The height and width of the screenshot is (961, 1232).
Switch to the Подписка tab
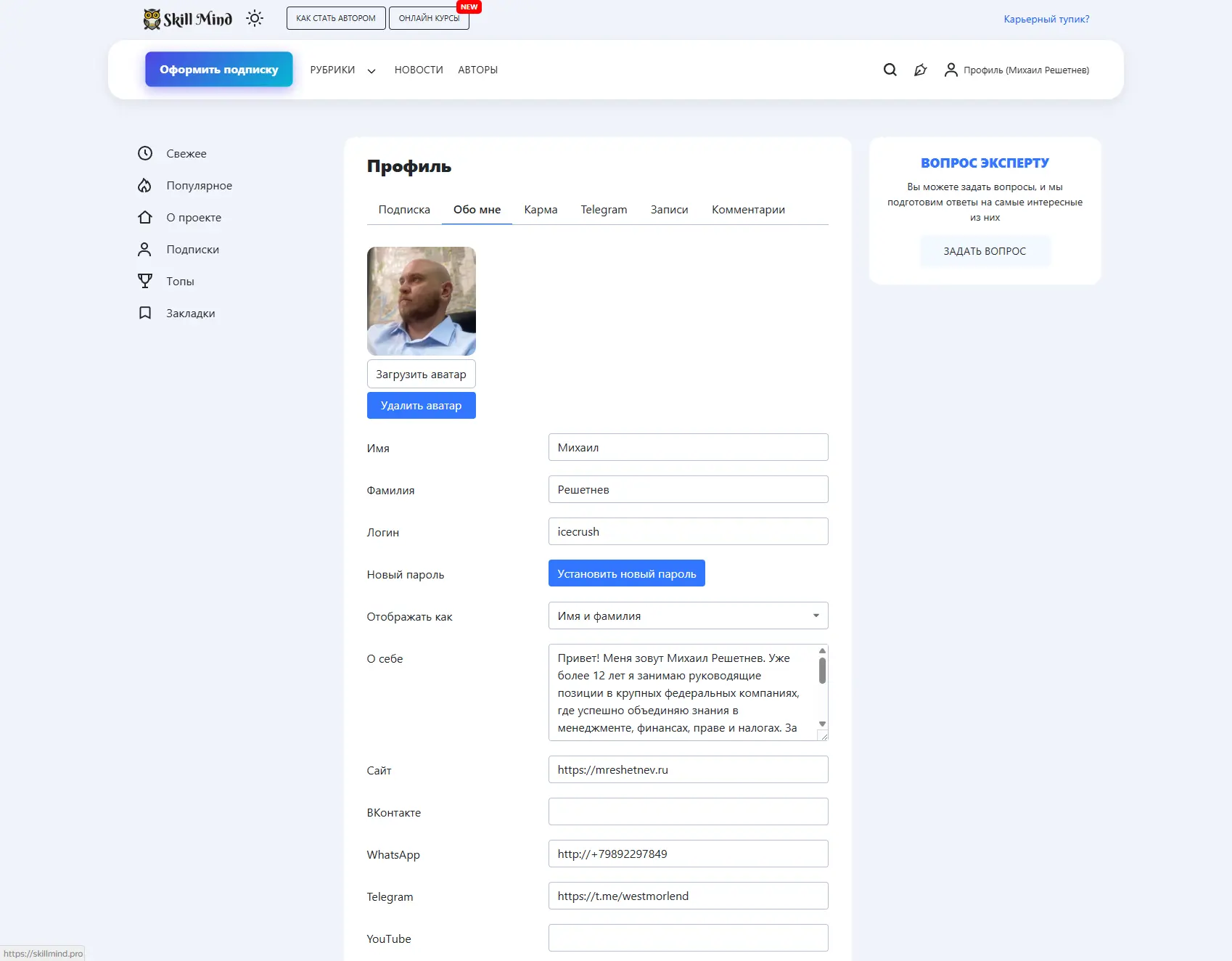click(x=404, y=210)
